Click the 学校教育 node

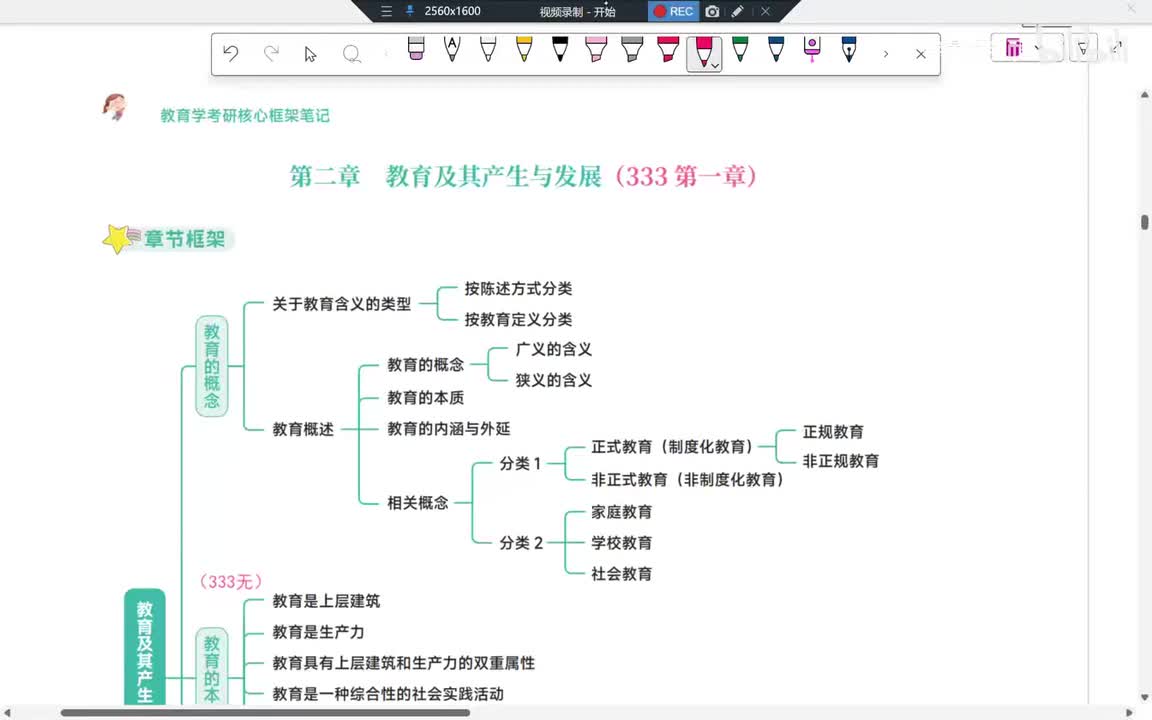pyautogui.click(x=622, y=543)
